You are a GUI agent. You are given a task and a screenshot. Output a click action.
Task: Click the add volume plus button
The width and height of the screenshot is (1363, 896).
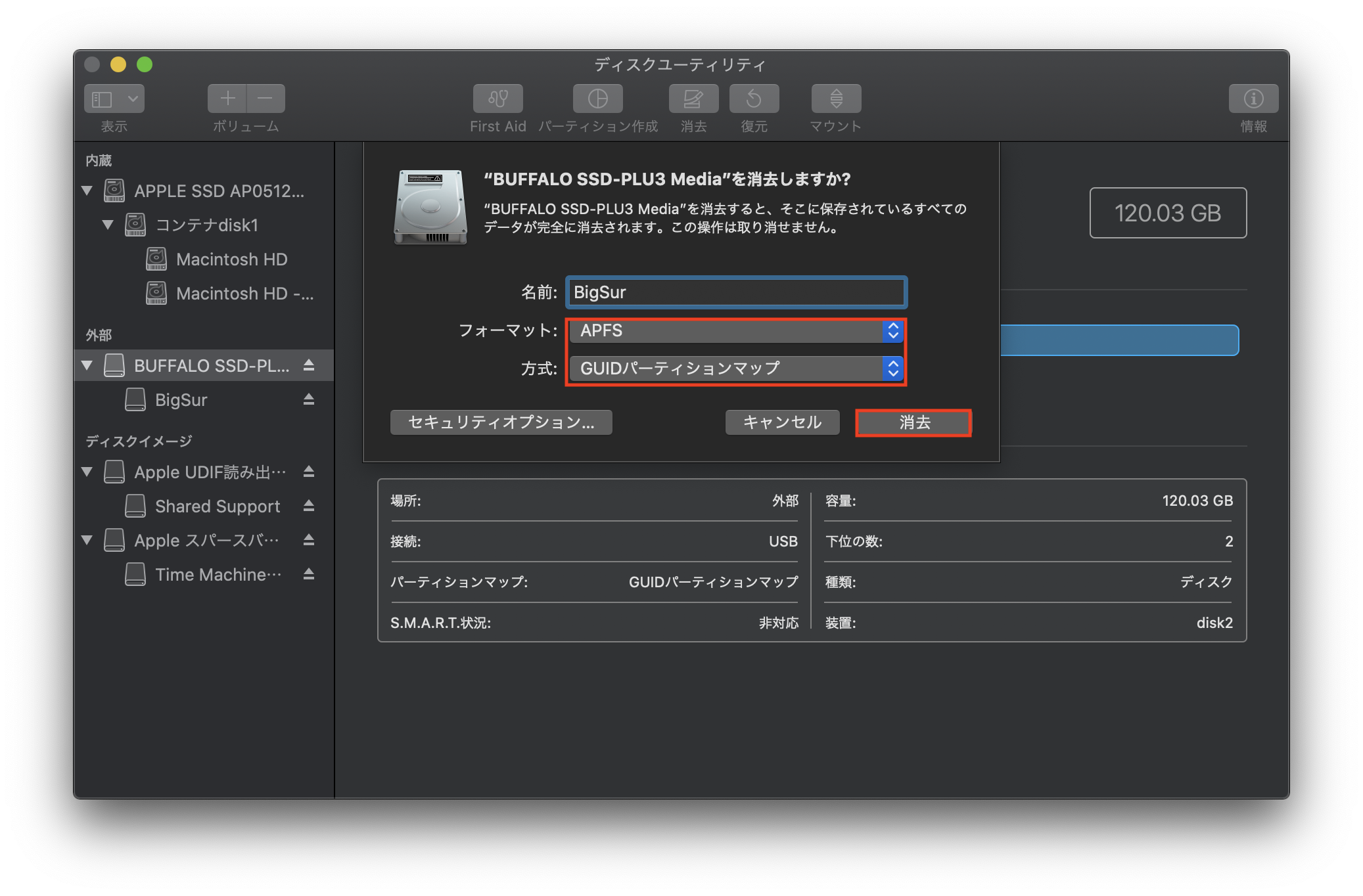(227, 99)
